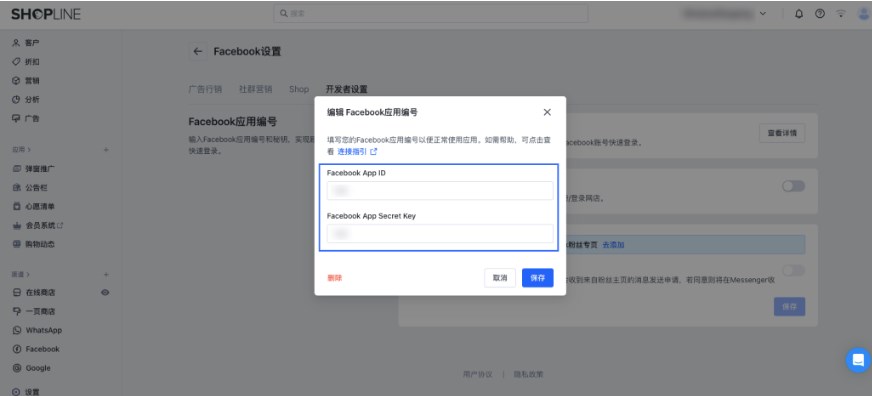This screenshot has height=396, width=872.
Task: Click the back arrow beside Facebook设置
Action: (197, 52)
